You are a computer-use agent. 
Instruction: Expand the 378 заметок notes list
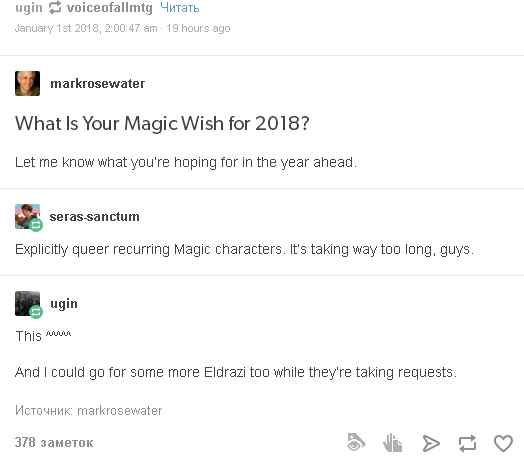[x=54, y=442]
